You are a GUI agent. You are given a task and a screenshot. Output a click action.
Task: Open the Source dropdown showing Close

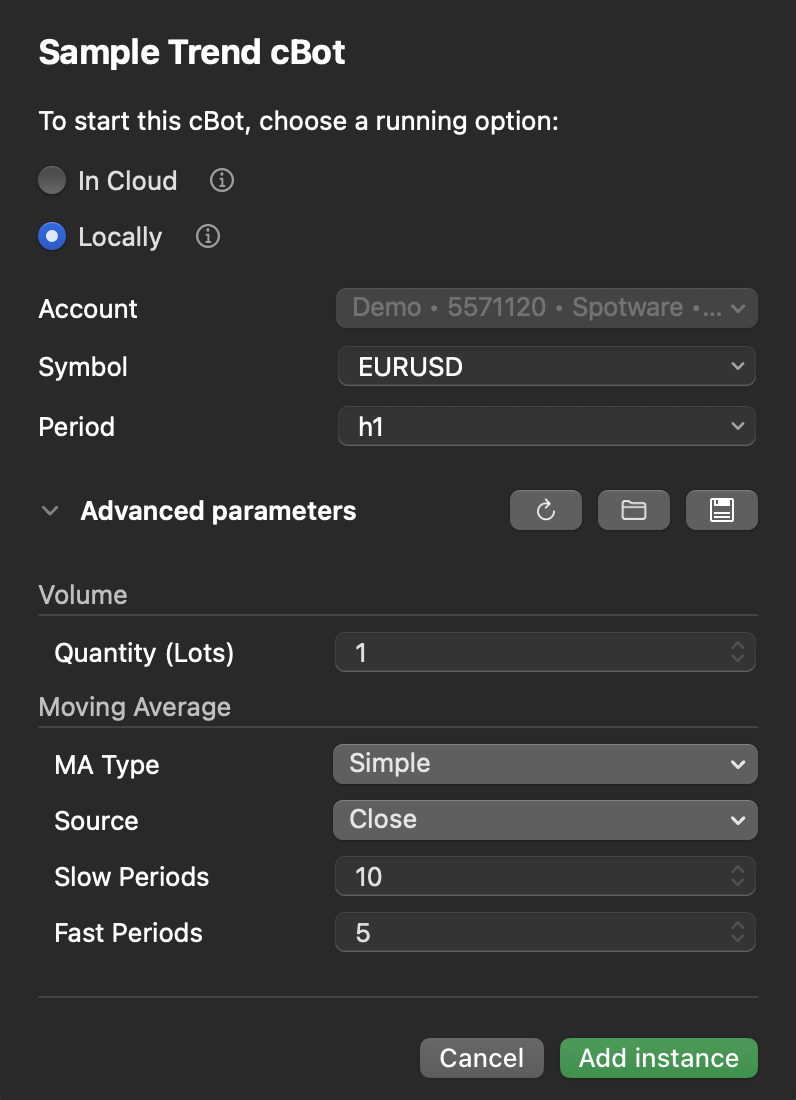(x=545, y=819)
